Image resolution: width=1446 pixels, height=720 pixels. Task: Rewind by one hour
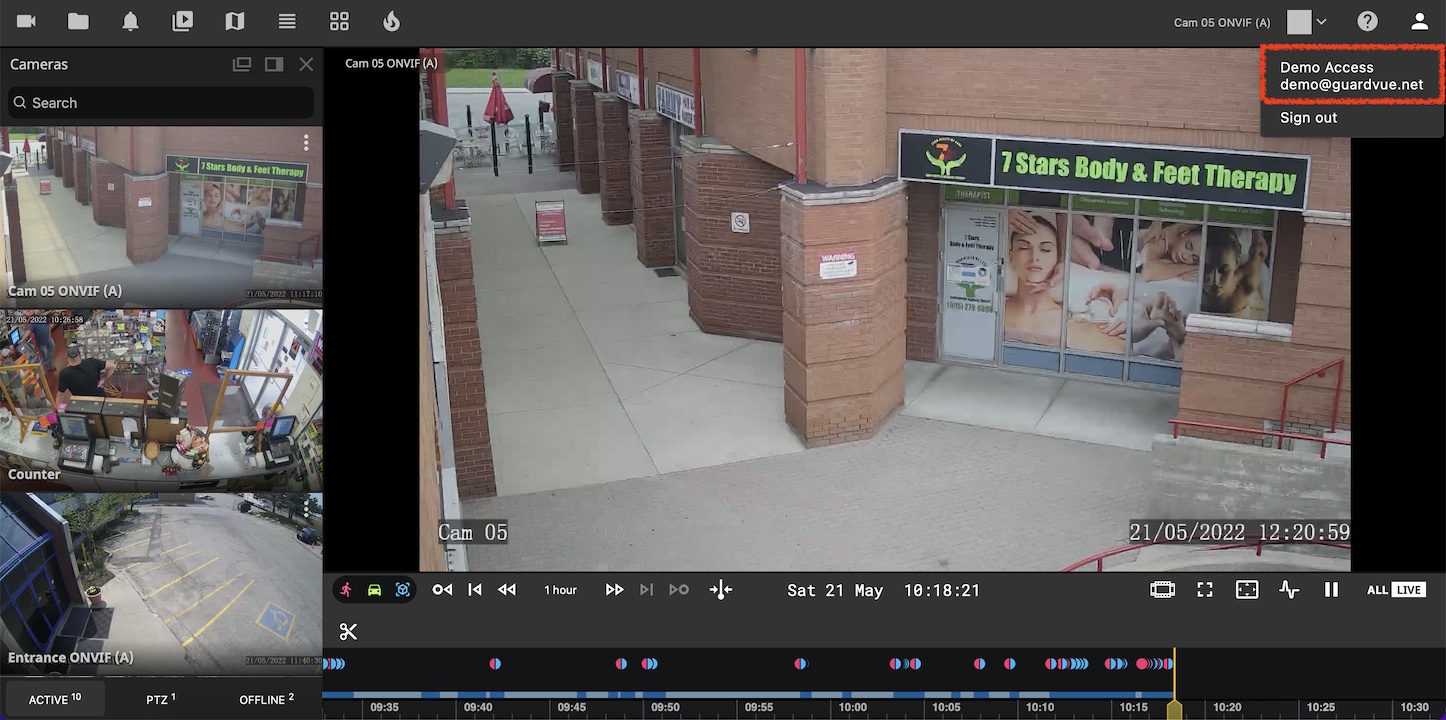(x=507, y=590)
